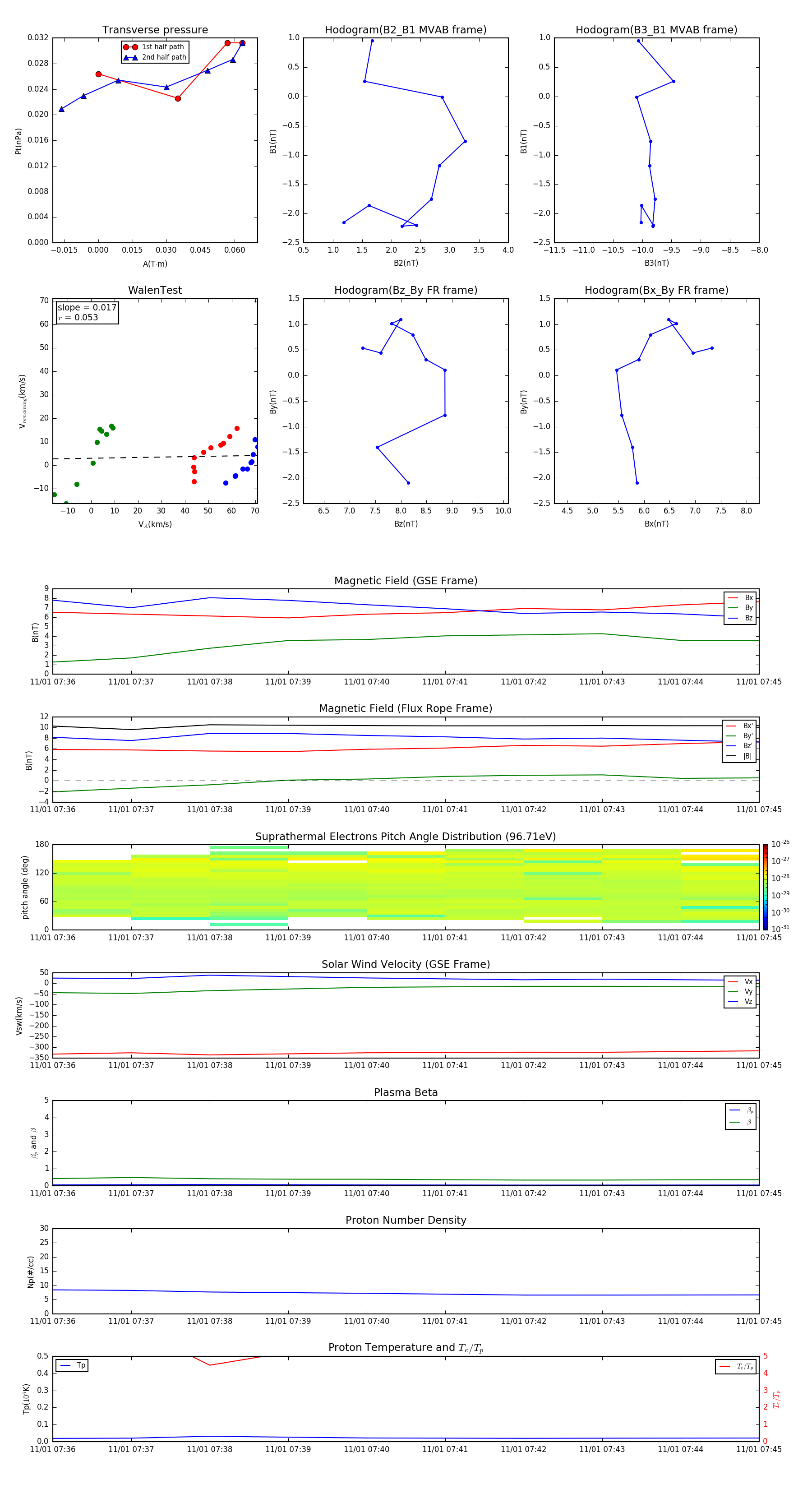Viewport: 812px width, 1489px height.
Task: Click the dashed fit line in WalenTest plot
Action: pyautogui.click(x=155, y=457)
